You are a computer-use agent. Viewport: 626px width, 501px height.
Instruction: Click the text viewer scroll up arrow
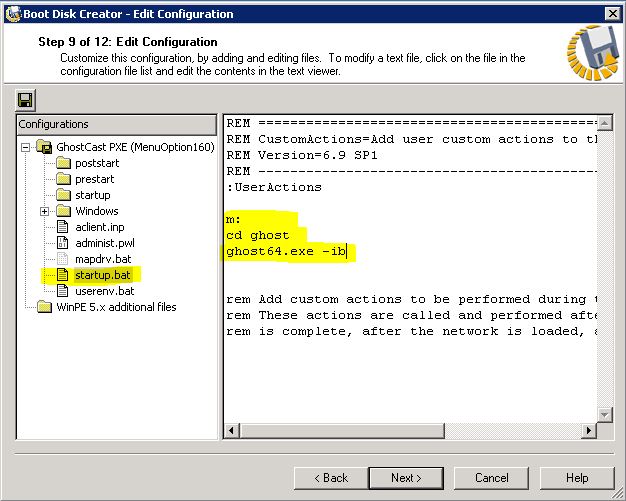604,123
